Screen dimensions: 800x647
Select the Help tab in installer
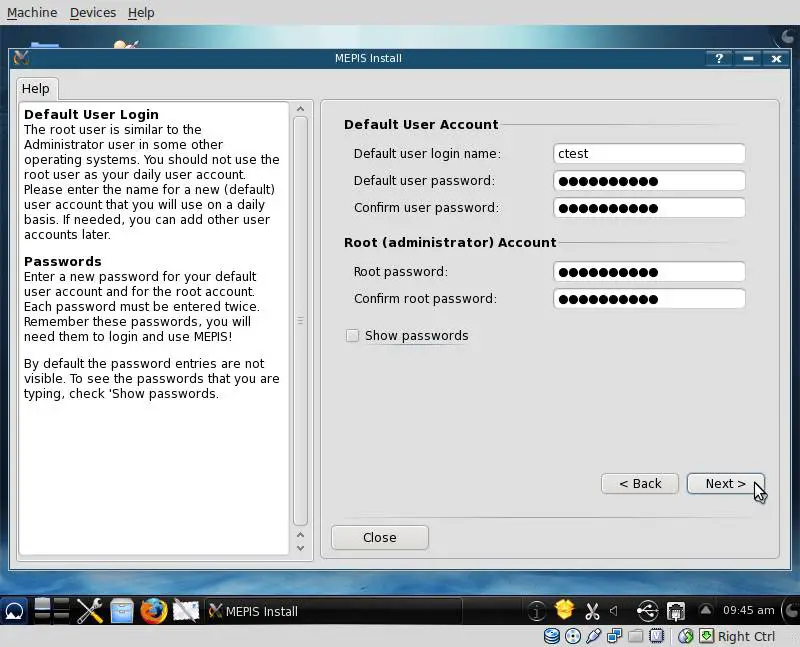pos(37,89)
